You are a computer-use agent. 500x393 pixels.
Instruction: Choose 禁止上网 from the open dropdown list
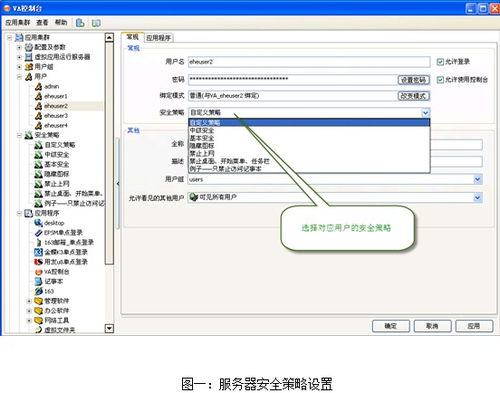click(309, 153)
